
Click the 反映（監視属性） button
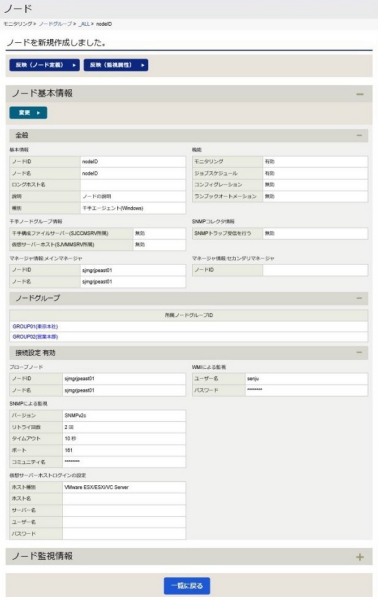pos(116,65)
